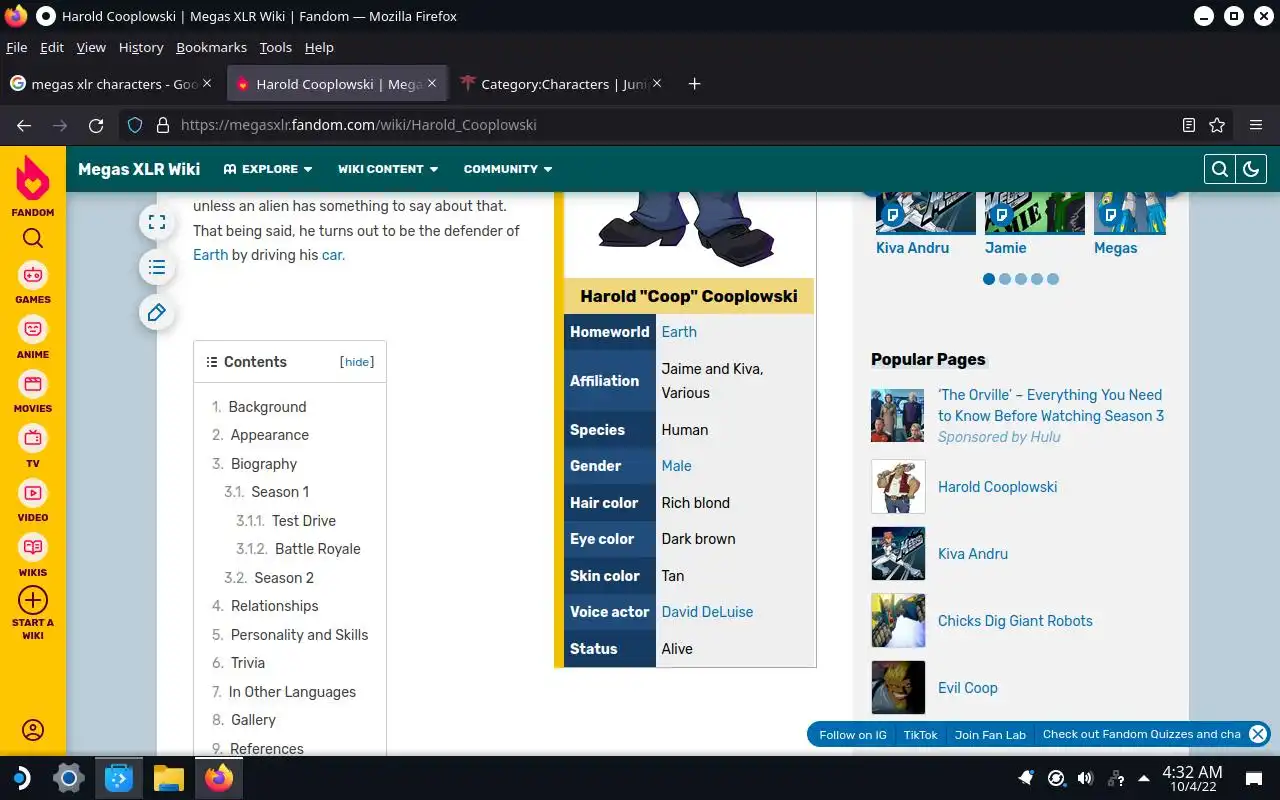1280x800 pixels.
Task: Open the taskbar application launcher
Action: point(20,778)
